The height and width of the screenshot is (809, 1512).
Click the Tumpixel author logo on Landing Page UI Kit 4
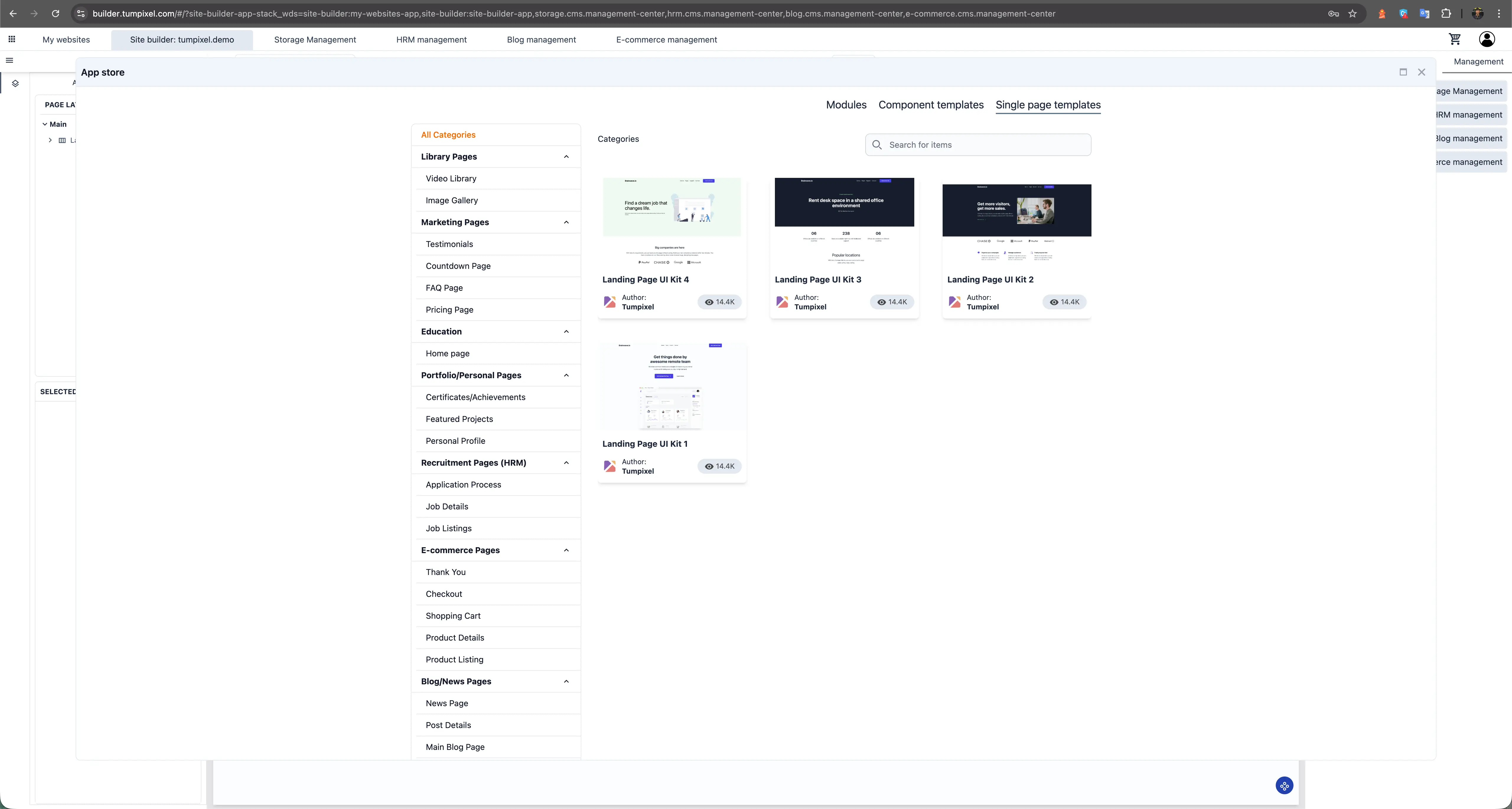(x=610, y=302)
